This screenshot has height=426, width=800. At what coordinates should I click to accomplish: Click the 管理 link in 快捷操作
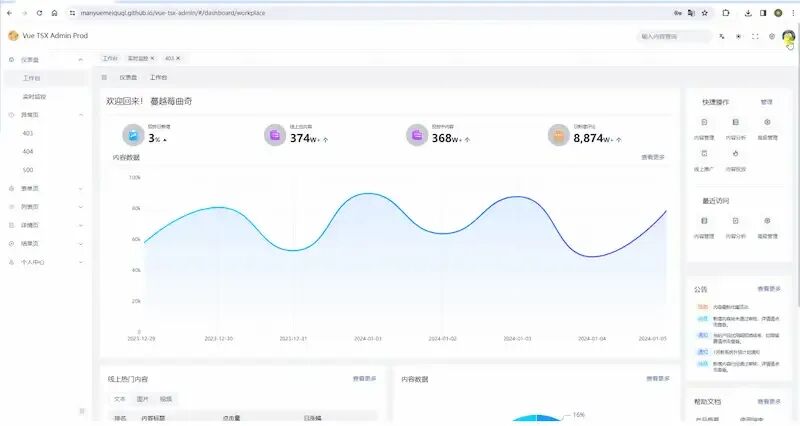tap(766, 102)
